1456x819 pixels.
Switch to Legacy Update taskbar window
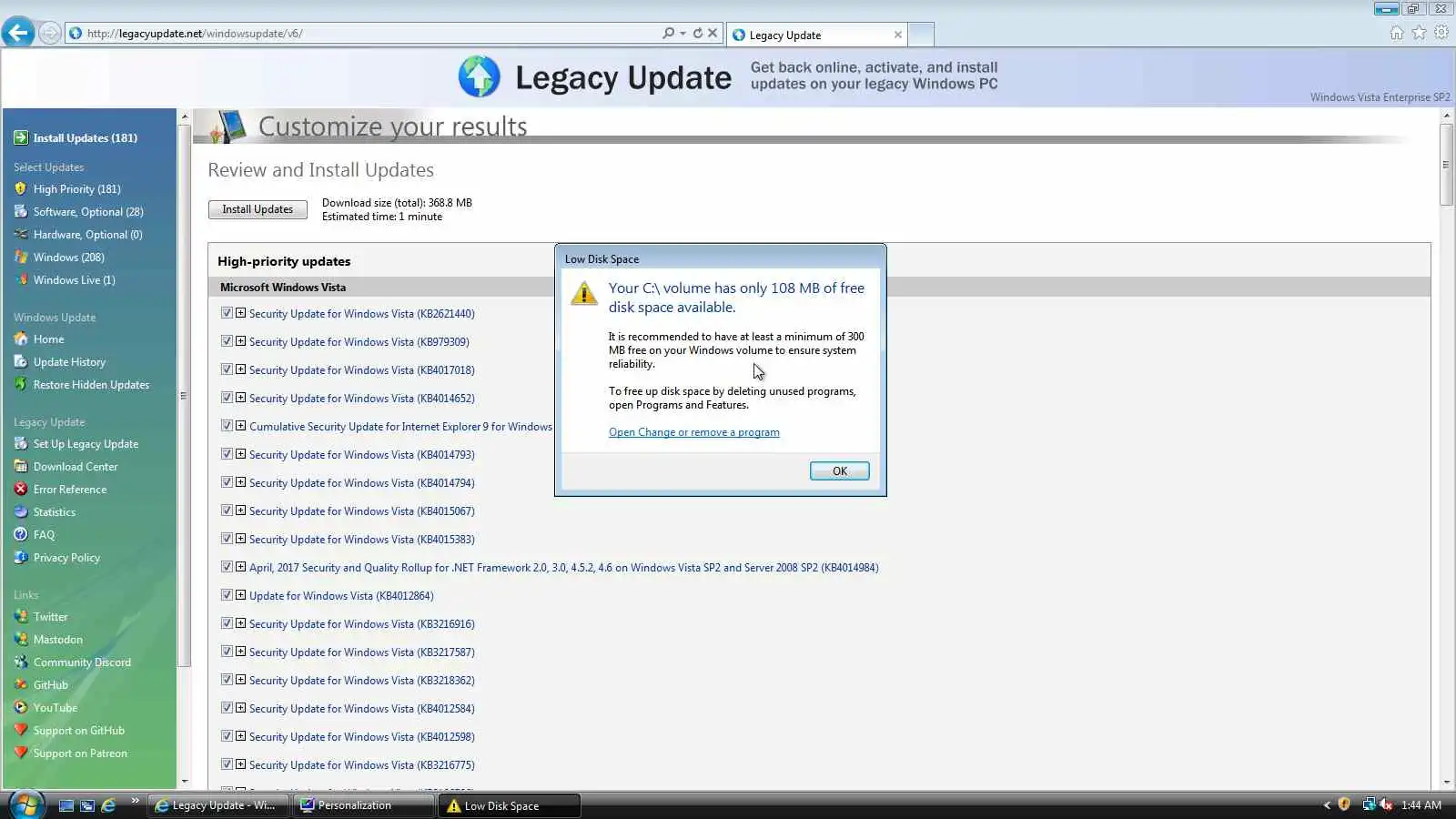[x=218, y=805]
